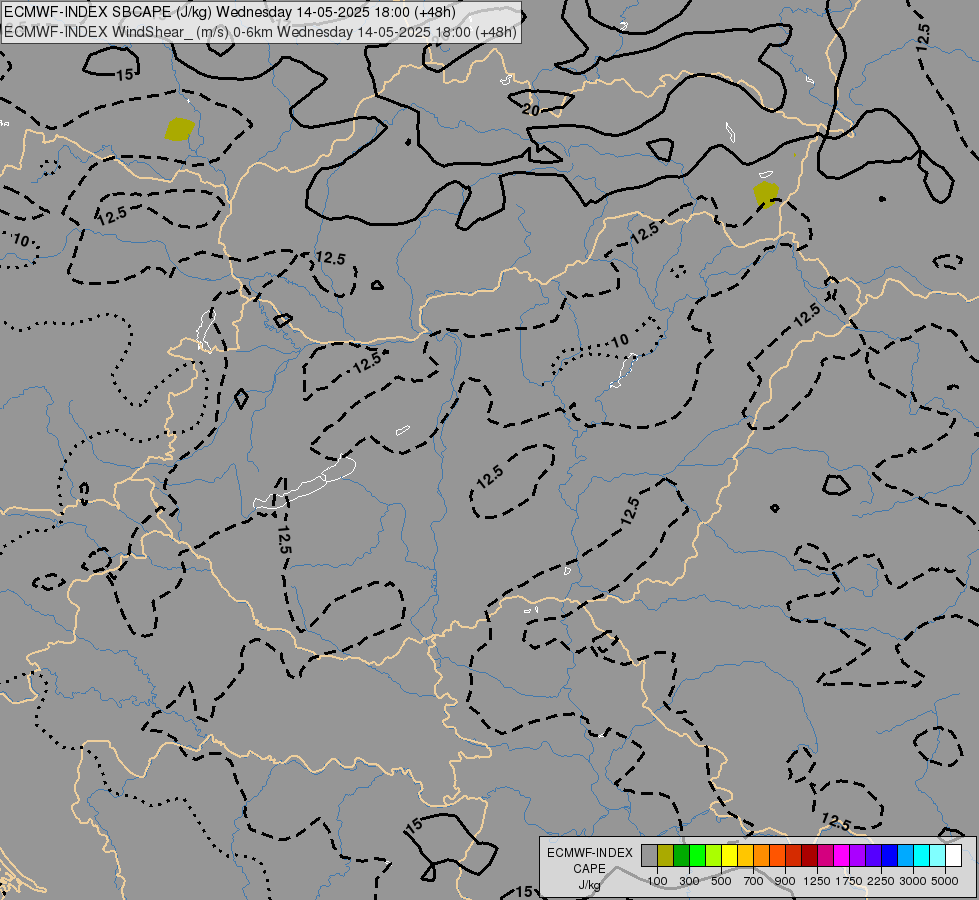Select the pure blue legend swatch
This screenshot has height=900, width=979.
click(x=890, y=855)
